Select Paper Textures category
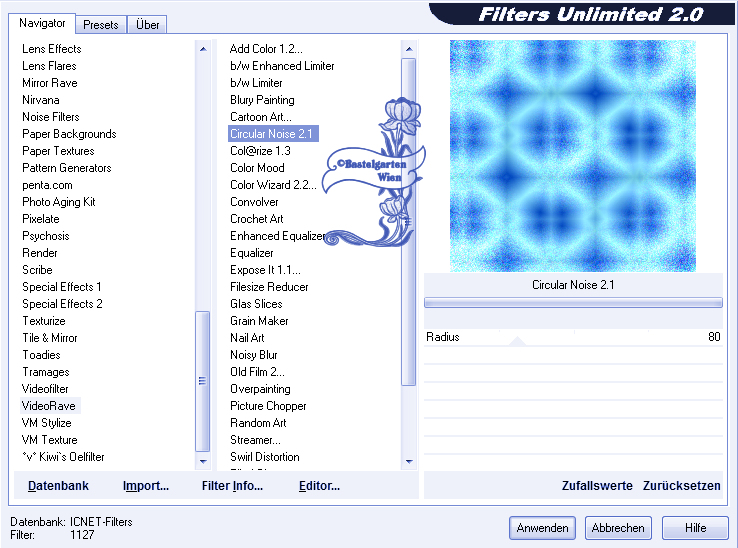738x548 pixels. coord(58,151)
